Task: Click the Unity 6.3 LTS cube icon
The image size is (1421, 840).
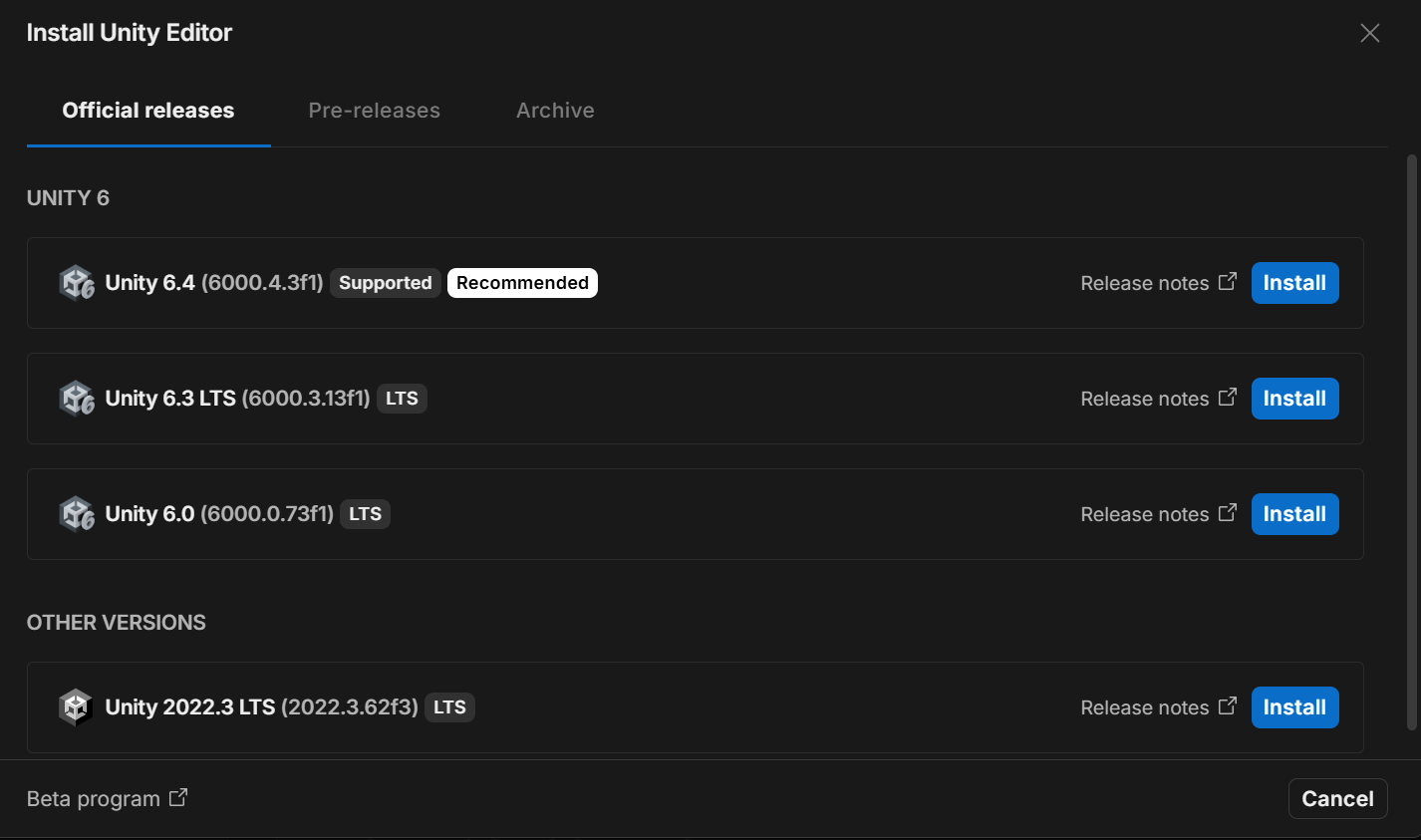Action: point(76,399)
